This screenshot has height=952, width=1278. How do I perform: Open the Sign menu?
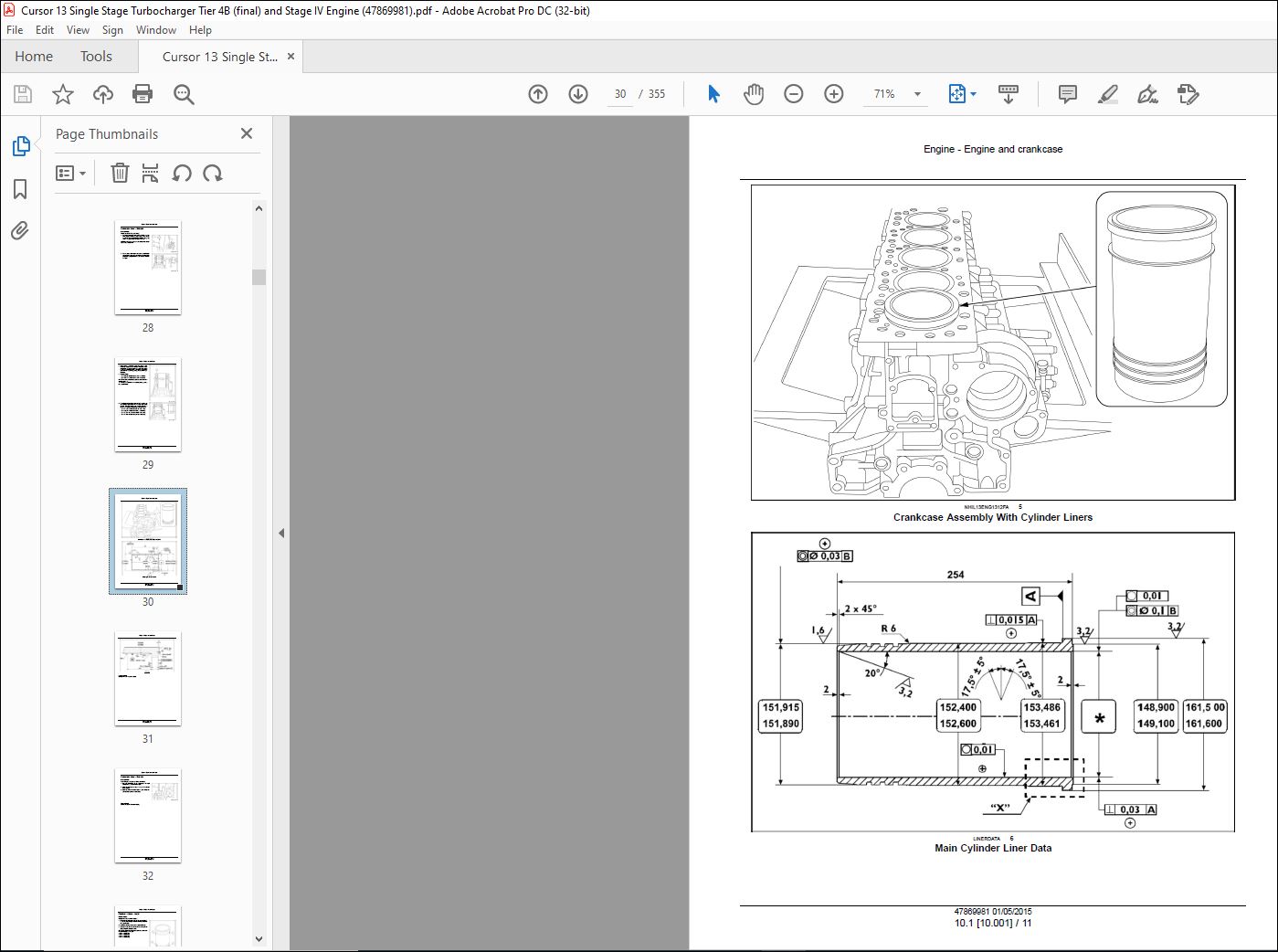pos(112,30)
